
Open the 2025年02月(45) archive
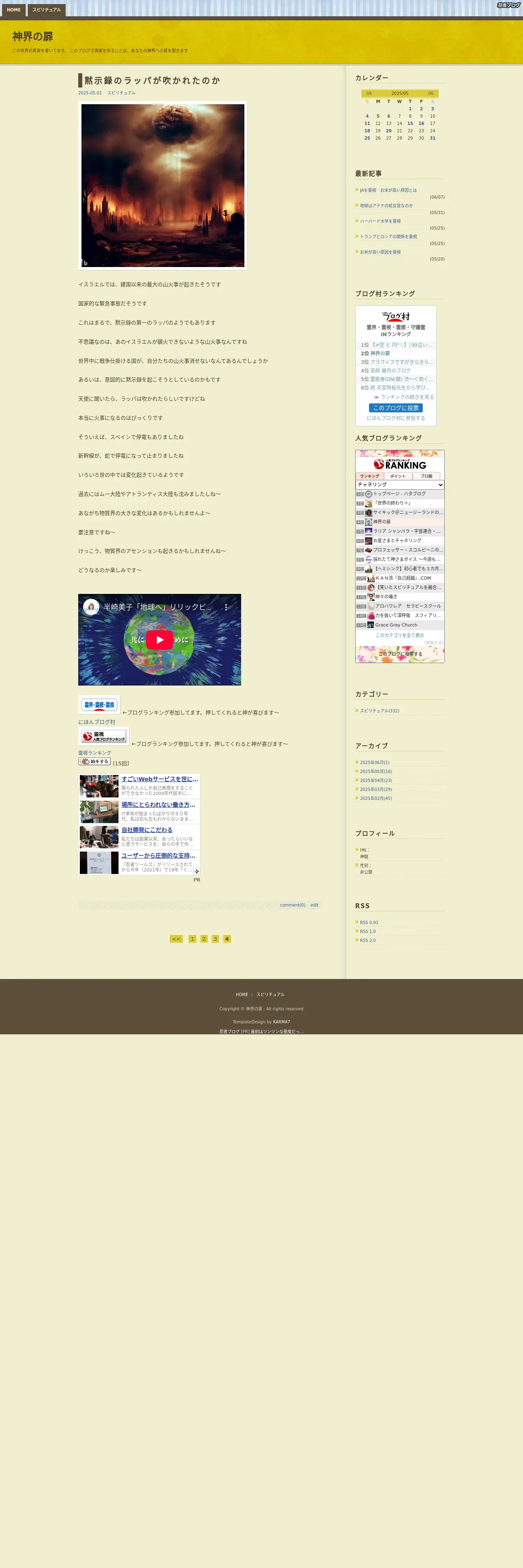click(x=376, y=799)
